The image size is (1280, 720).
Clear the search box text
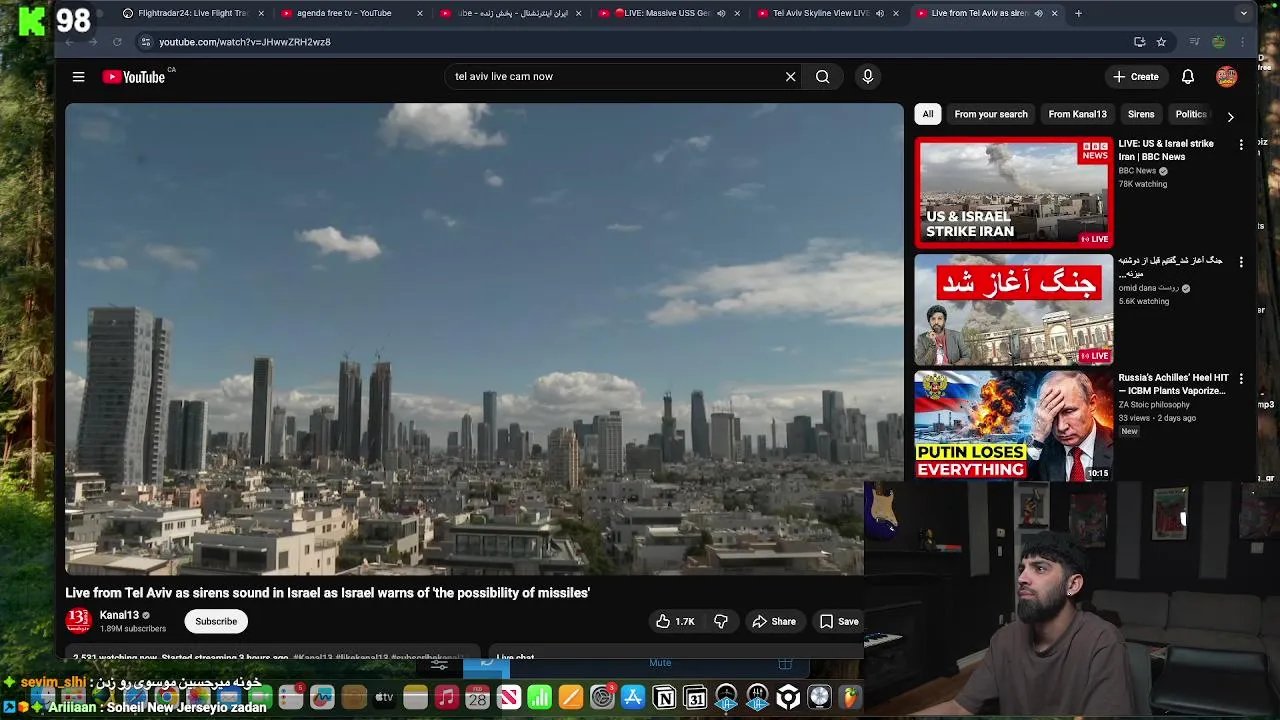[790, 76]
